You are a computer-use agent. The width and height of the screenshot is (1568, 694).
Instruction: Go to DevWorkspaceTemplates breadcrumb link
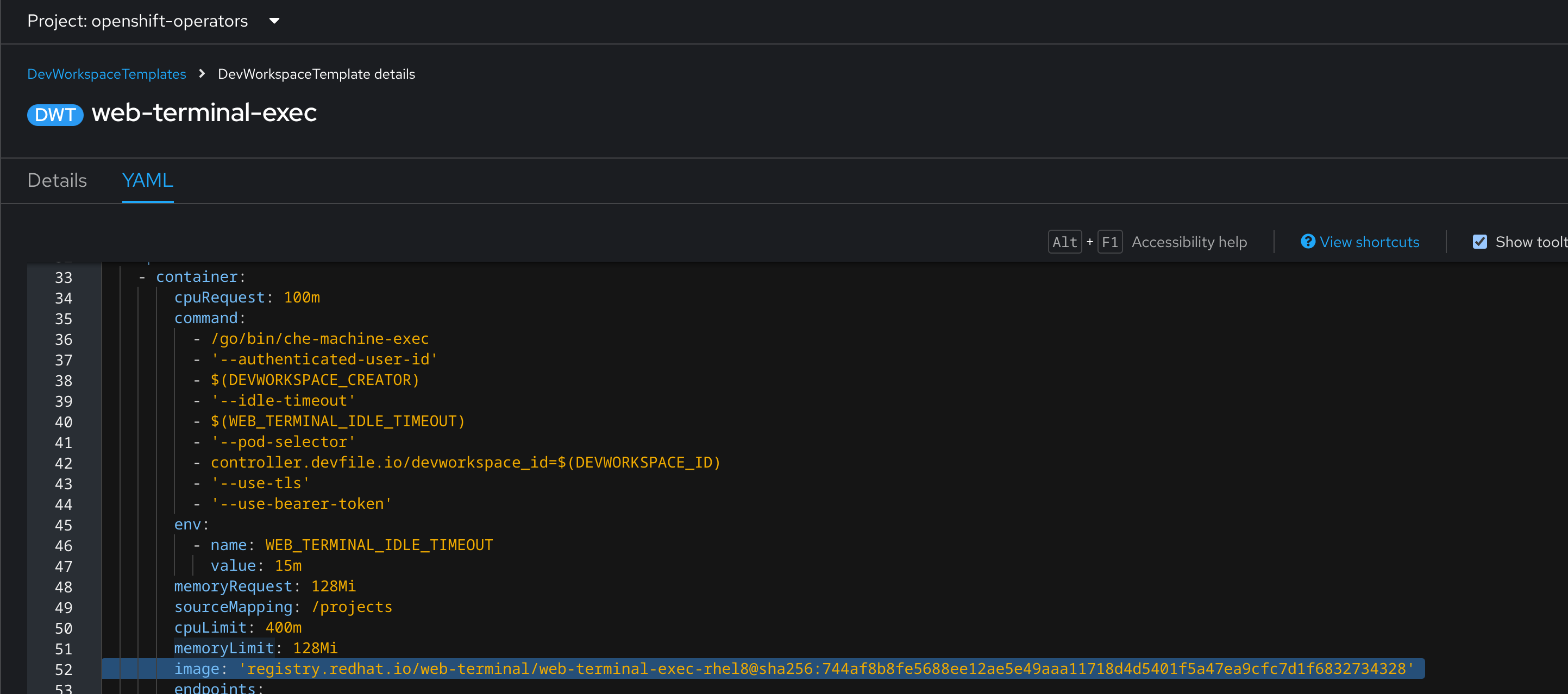point(106,74)
